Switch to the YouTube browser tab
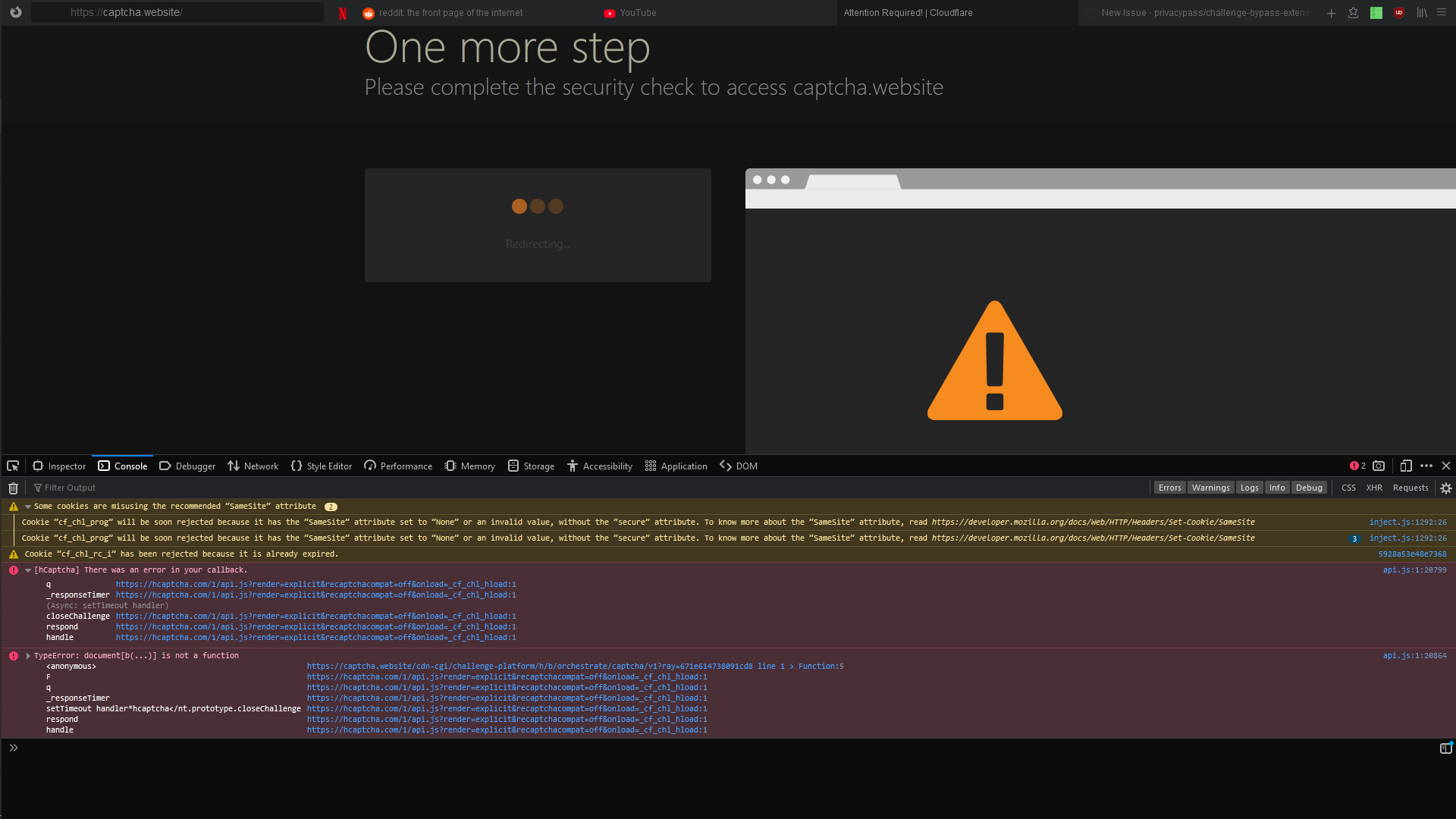The image size is (1456, 819). click(630, 13)
